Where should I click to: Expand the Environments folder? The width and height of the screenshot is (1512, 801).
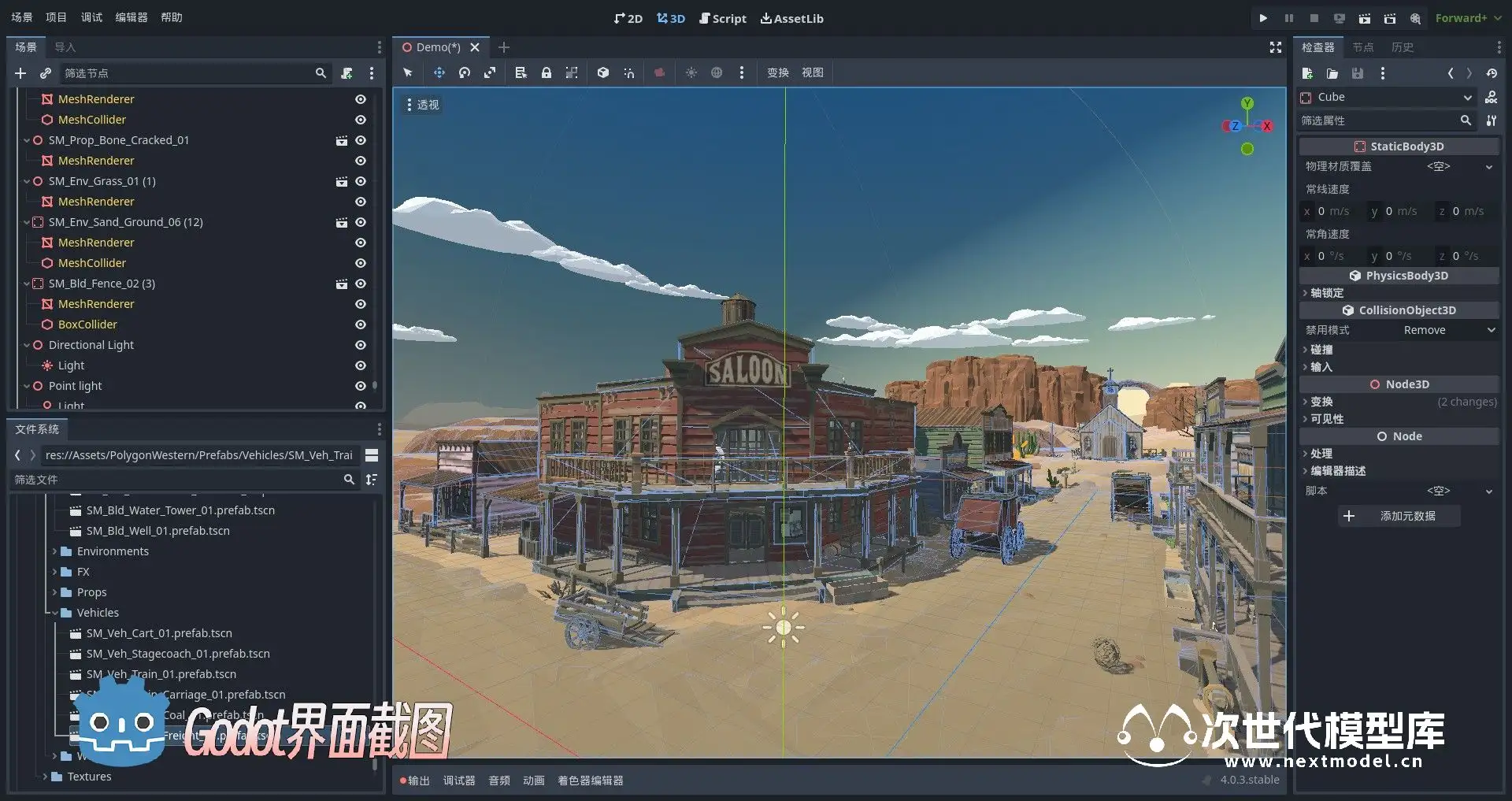(x=54, y=551)
